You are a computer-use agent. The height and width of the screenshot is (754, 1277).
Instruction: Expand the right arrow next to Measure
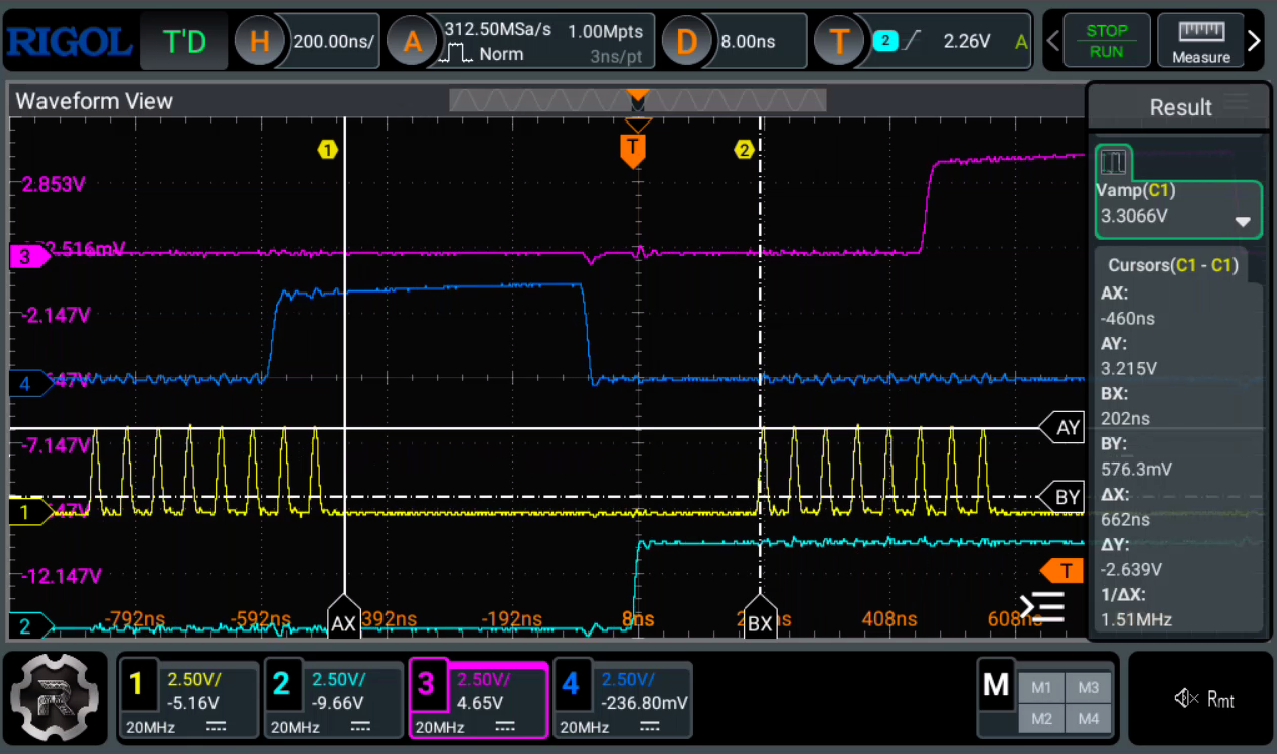1254,41
